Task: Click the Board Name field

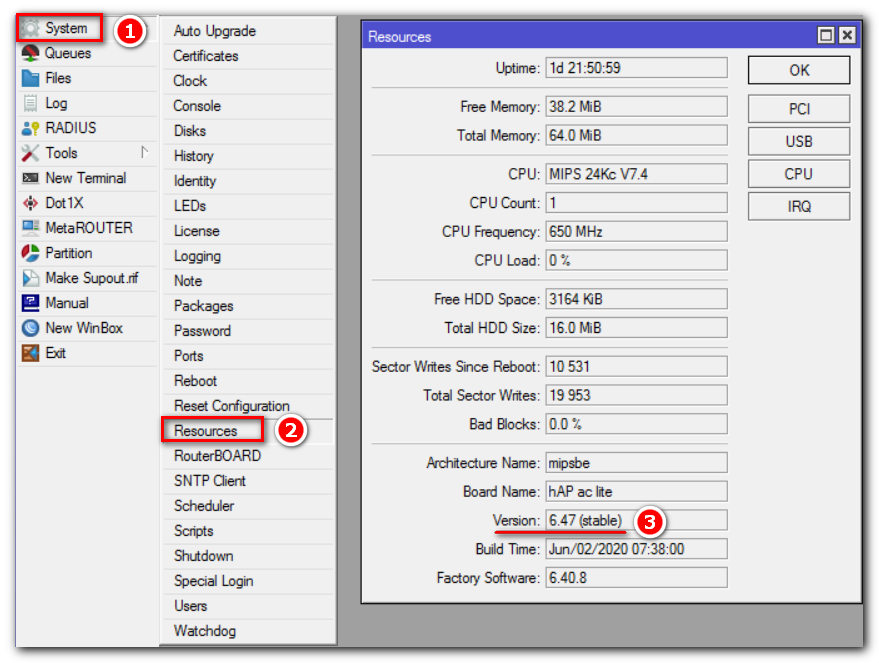Action: pos(636,492)
